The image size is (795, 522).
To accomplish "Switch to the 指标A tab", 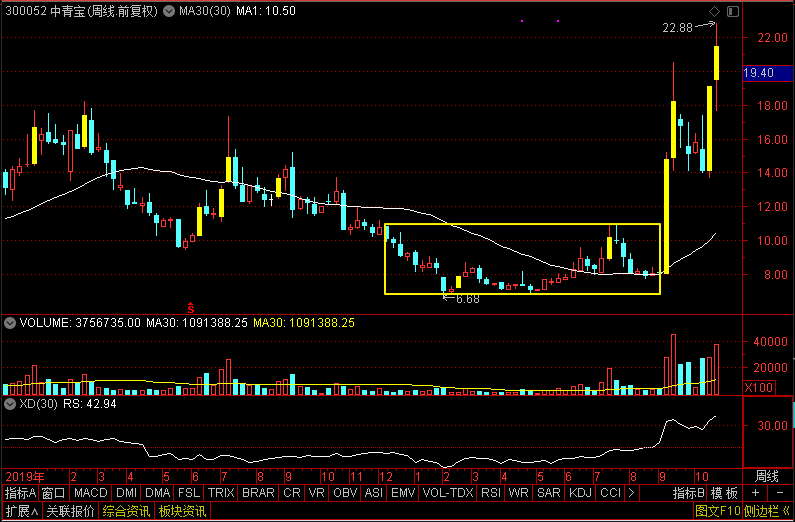I will [20, 493].
